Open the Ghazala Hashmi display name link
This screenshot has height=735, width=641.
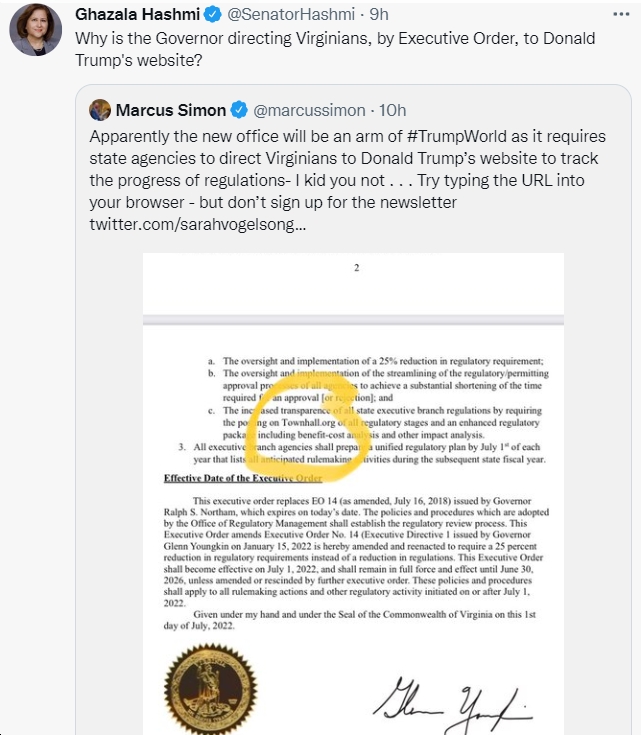(137, 15)
